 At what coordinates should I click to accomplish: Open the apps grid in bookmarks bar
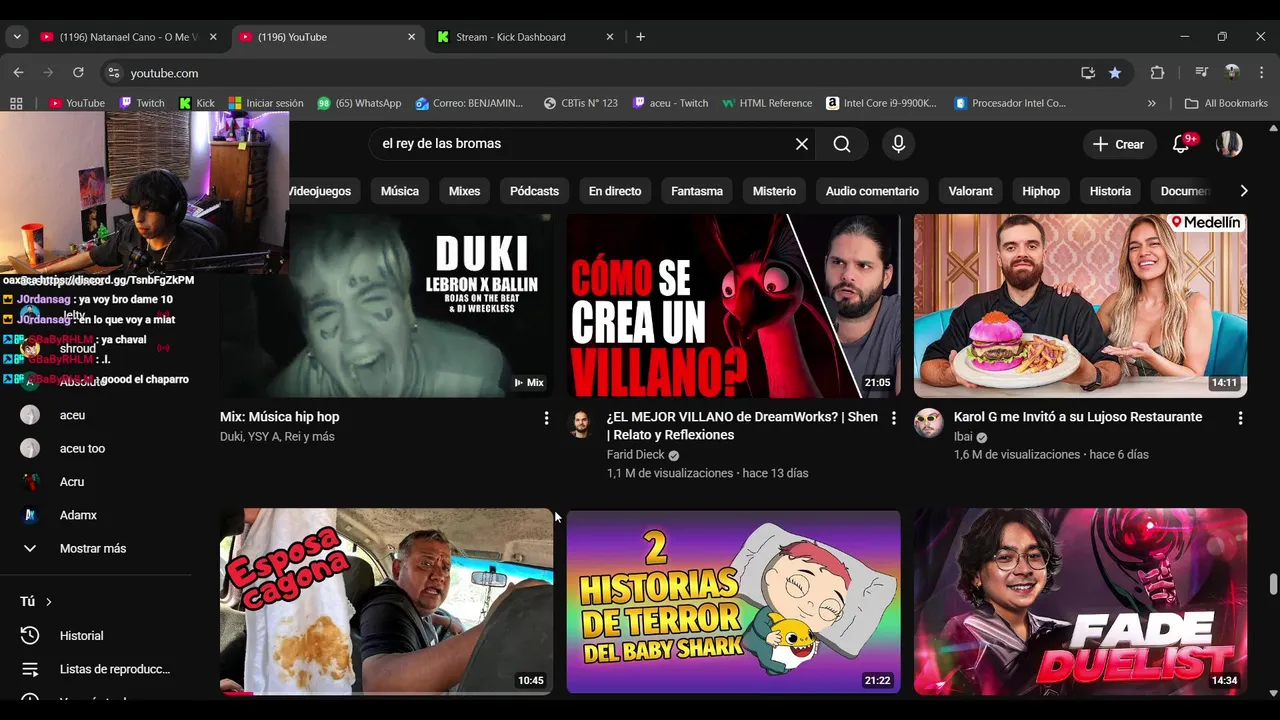tap(16, 103)
